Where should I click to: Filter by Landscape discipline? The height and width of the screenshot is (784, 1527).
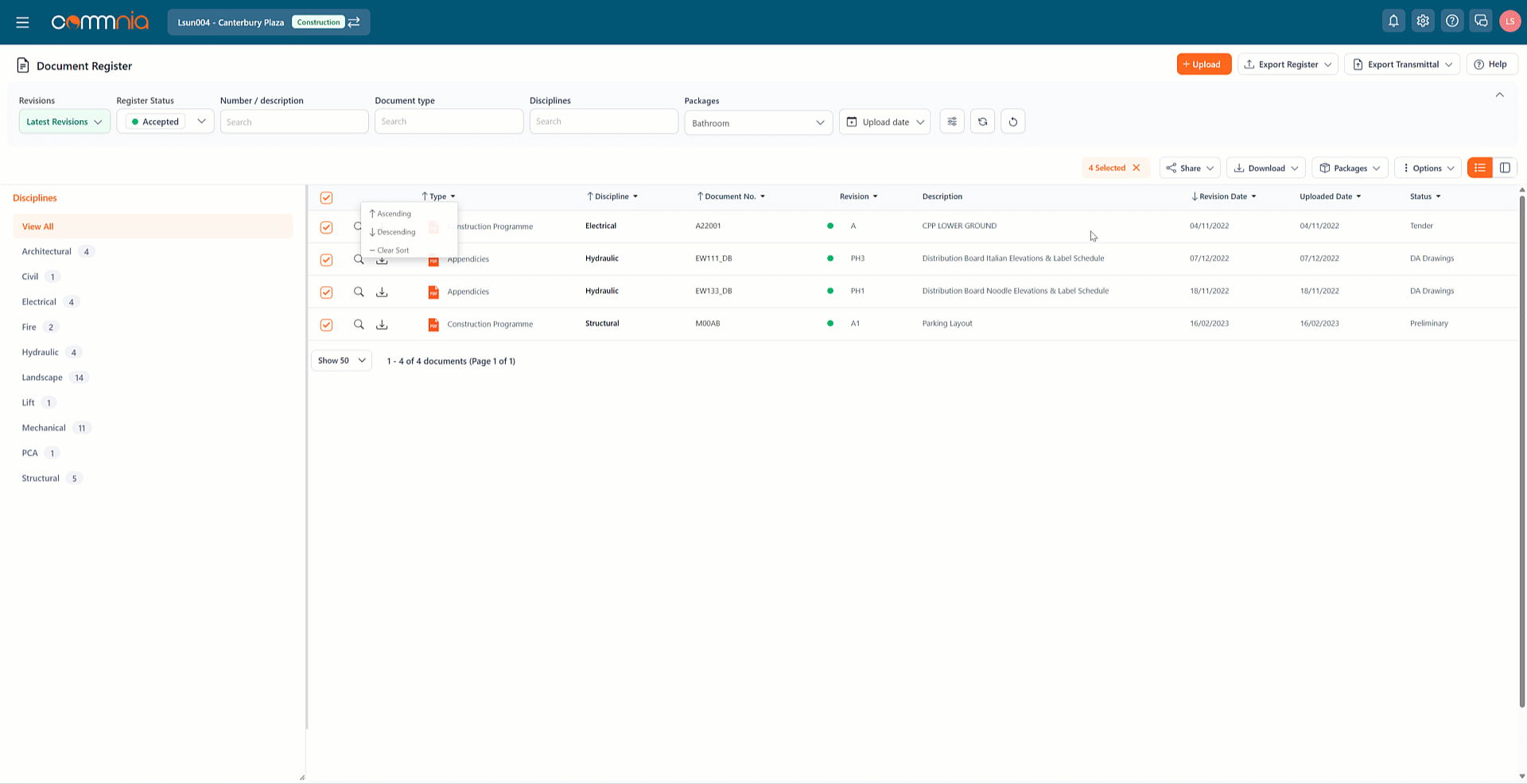coord(42,378)
